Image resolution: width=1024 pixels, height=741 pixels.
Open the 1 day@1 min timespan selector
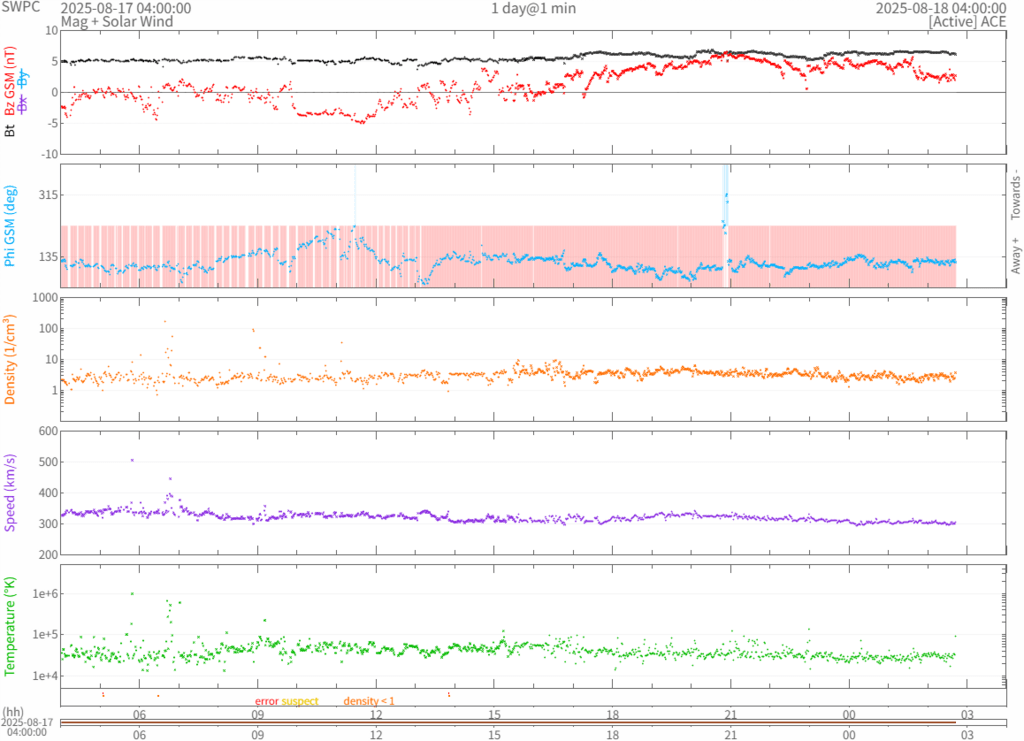533,8
